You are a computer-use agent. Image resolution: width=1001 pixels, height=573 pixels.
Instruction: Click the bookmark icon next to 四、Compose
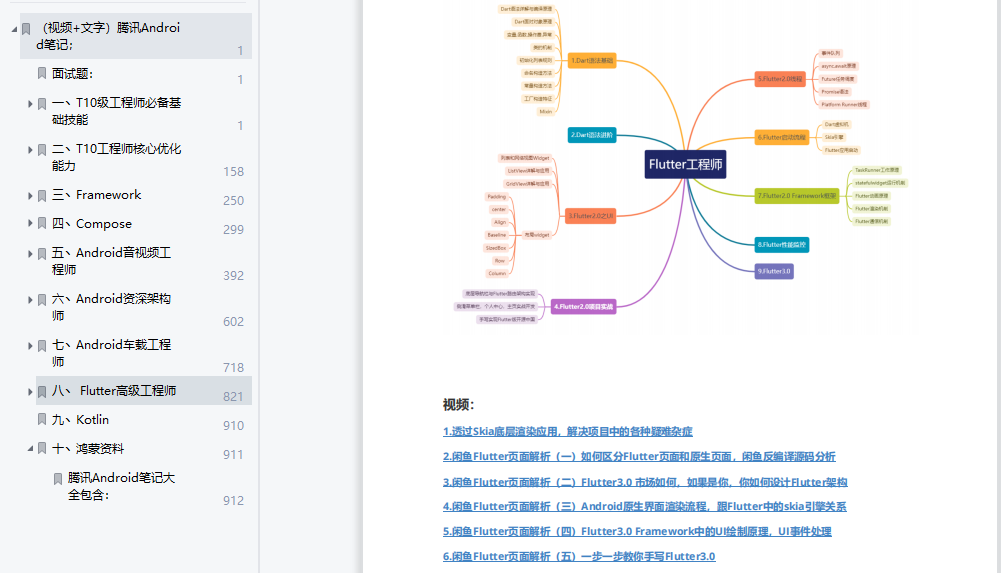click(x=41, y=223)
